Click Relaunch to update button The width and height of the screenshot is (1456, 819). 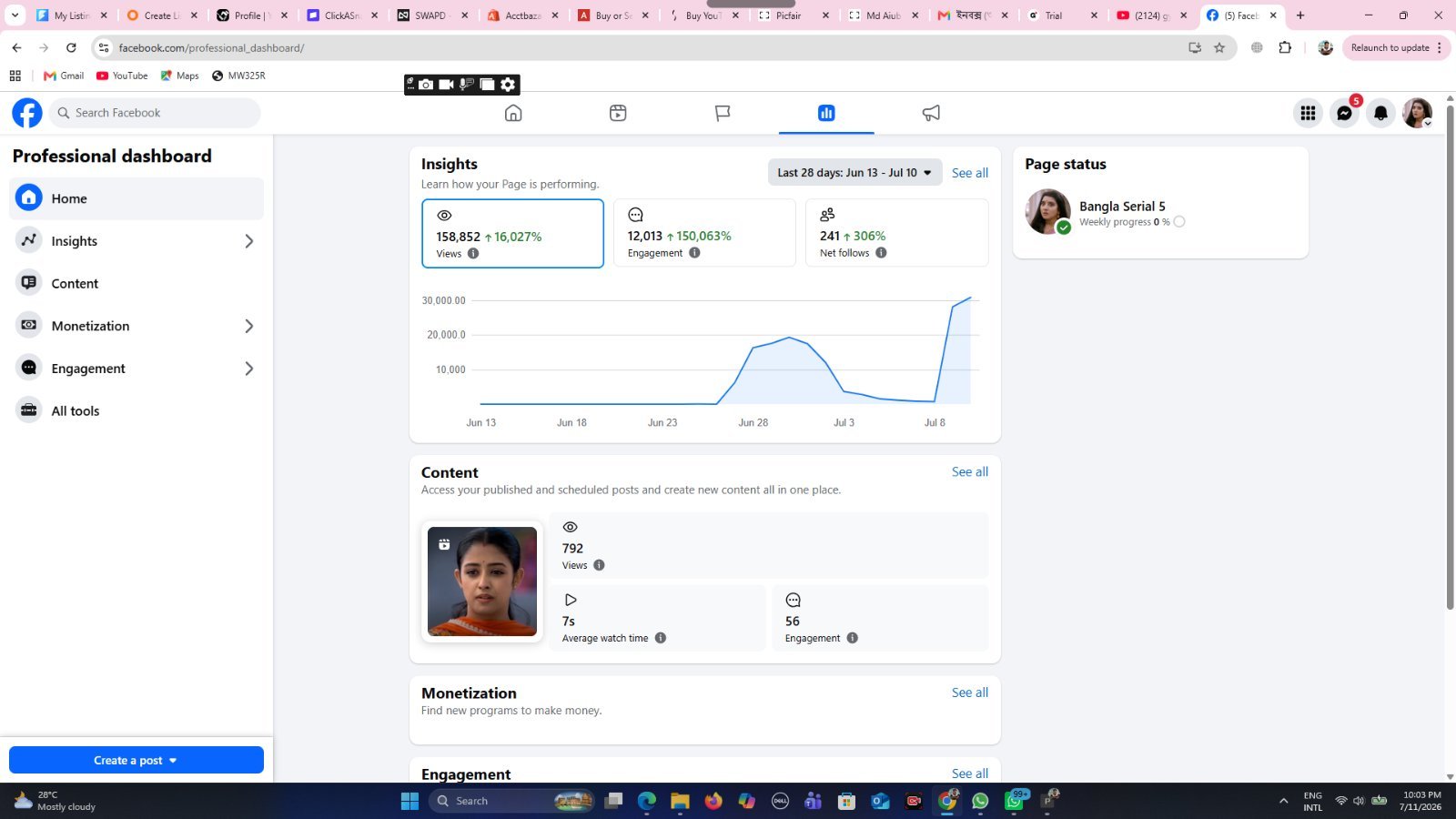point(1390,47)
